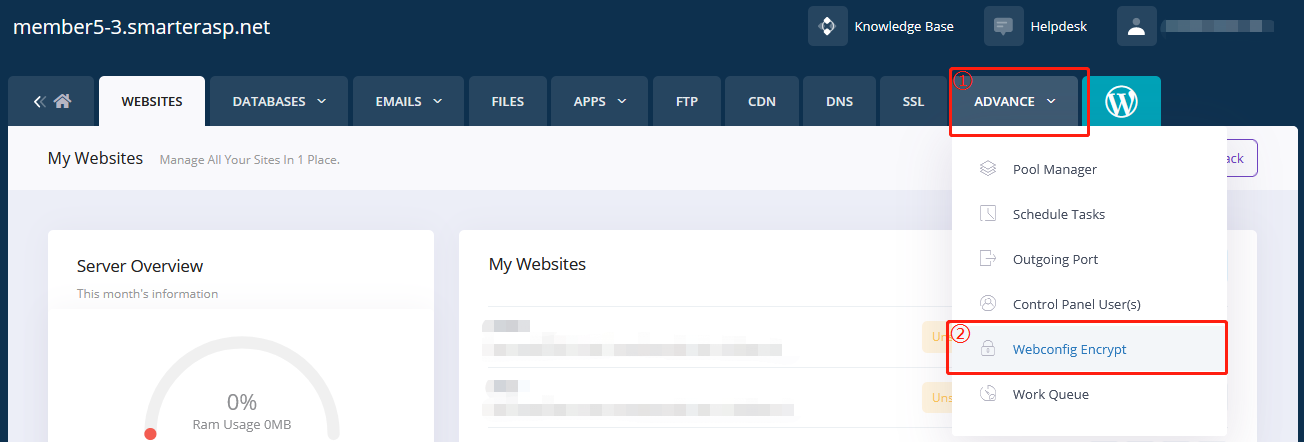
Task: Expand the APPS dropdown tab
Action: (x=600, y=101)
